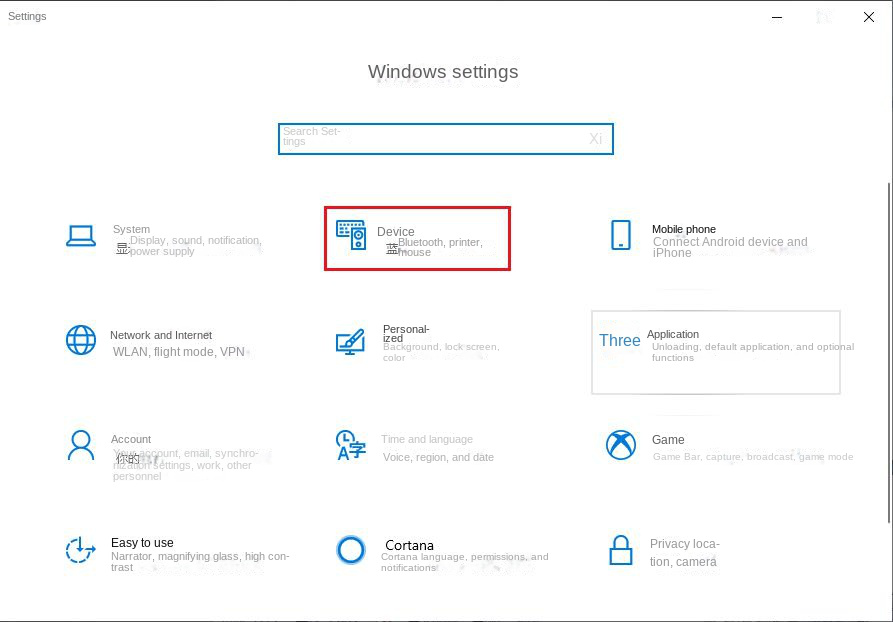Viewport: 893px width, 622px height.
Task: Click the System laptop icon
Action: [x=81, y=236]
